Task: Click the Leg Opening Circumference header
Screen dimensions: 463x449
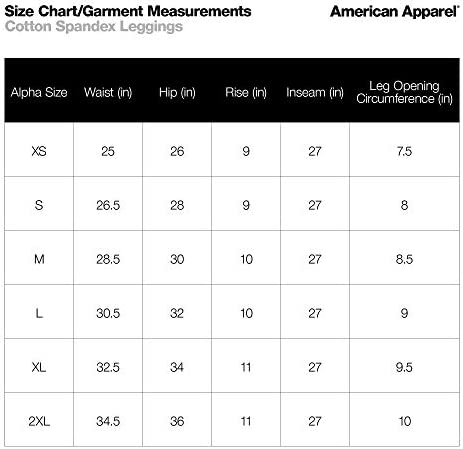Action: (x=404, y=92)
